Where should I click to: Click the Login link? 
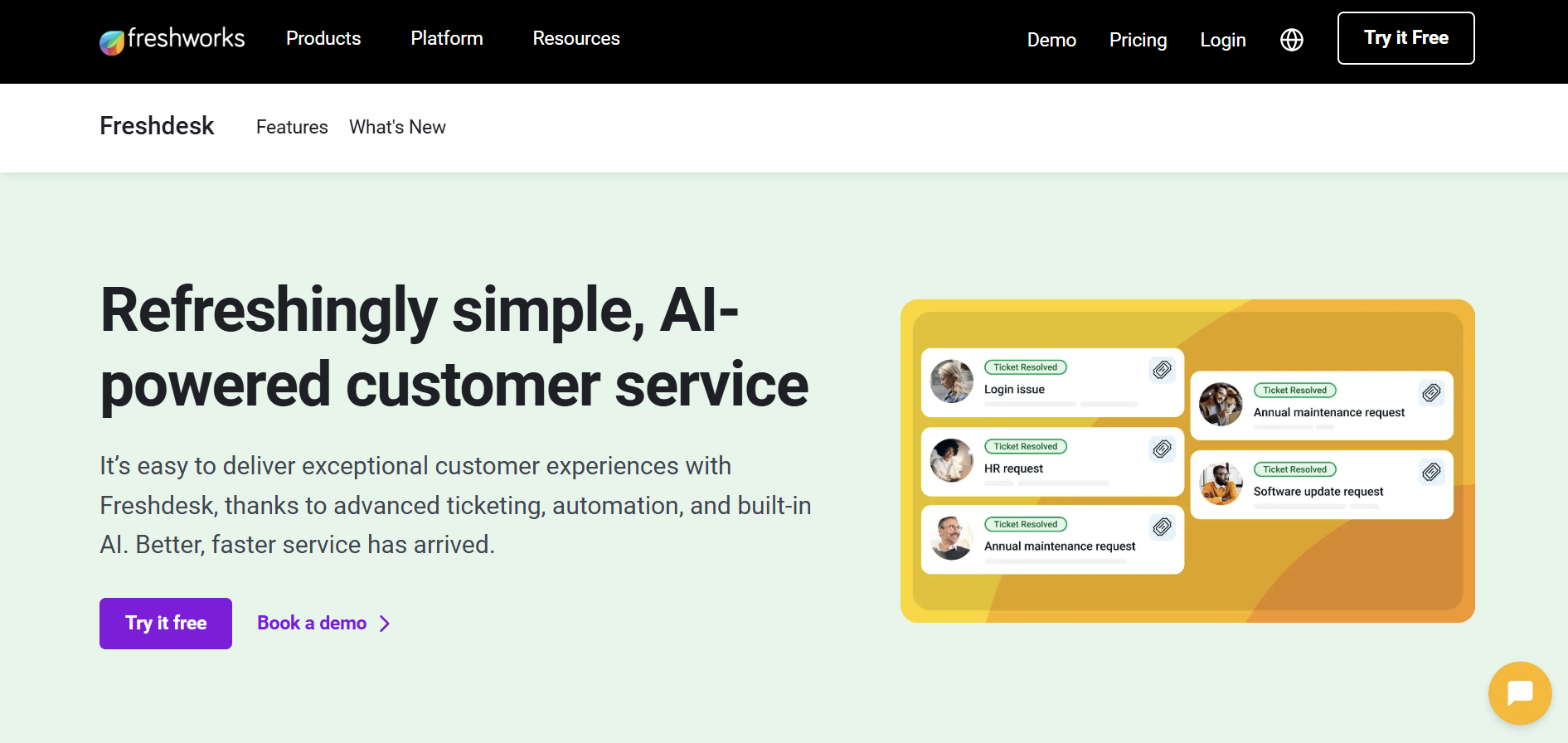(x=1223, y=40)
